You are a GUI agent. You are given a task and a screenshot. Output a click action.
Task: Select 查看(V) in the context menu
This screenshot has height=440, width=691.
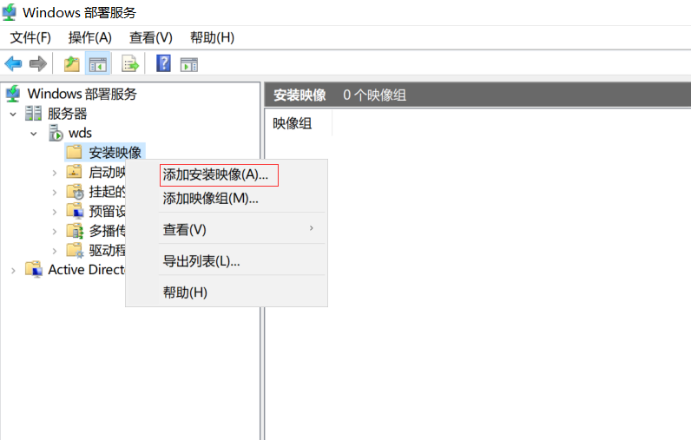point(226,229)
